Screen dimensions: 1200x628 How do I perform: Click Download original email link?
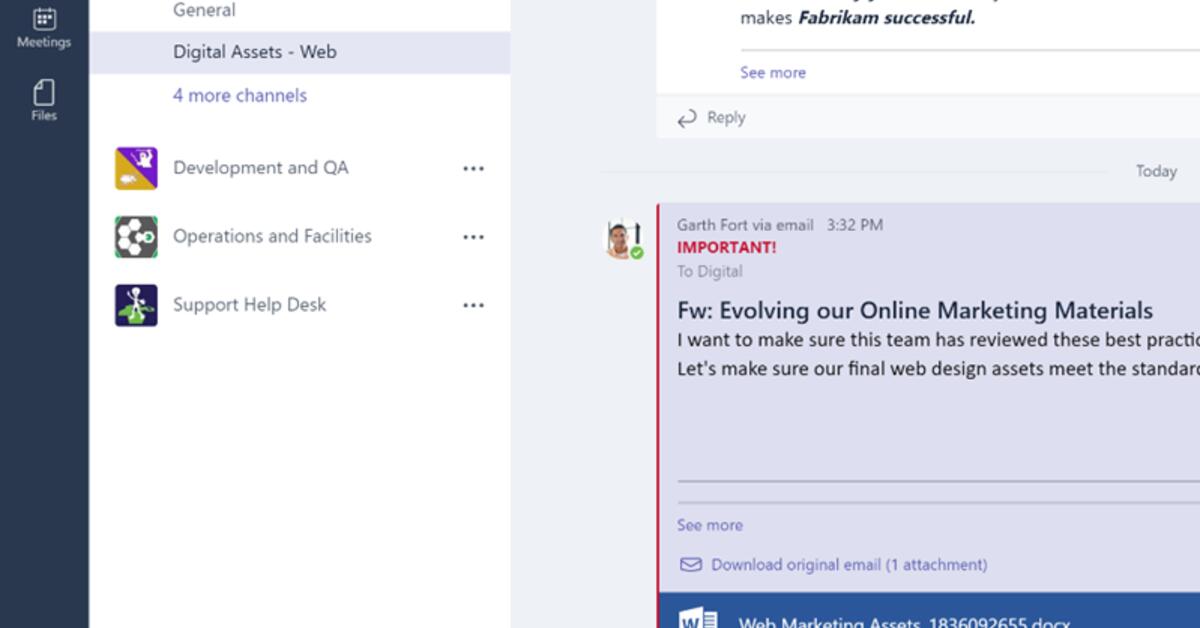pos(848,565)
